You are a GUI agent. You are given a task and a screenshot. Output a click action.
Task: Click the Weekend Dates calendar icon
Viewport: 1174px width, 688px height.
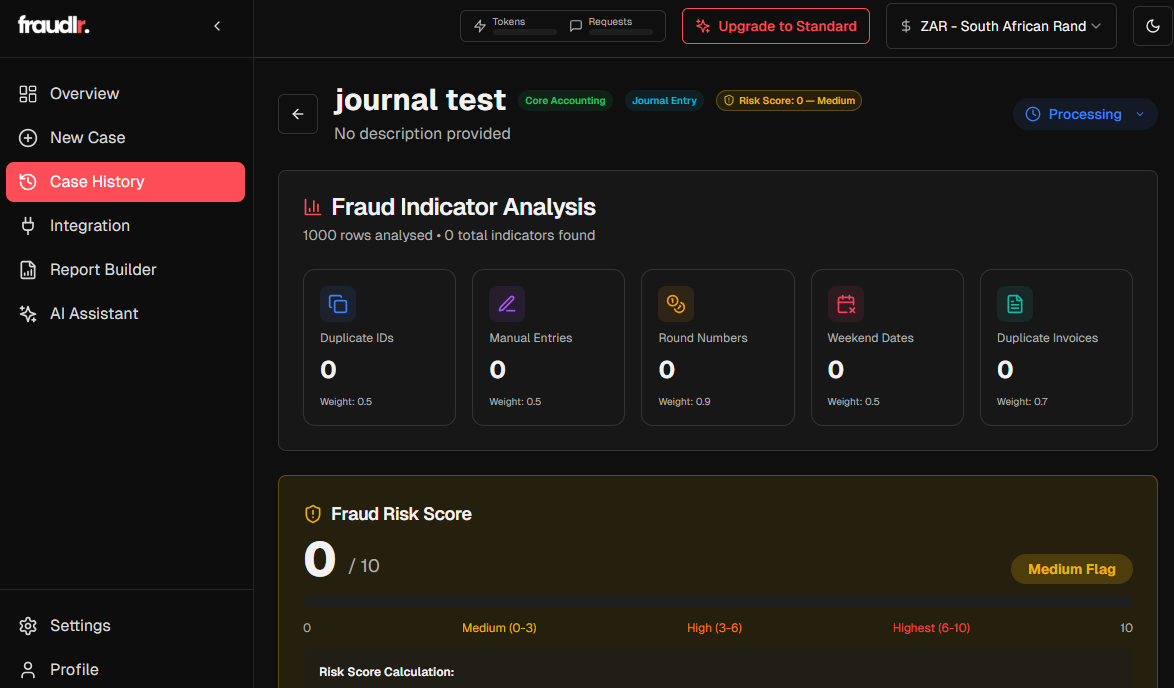pos(845,304)
